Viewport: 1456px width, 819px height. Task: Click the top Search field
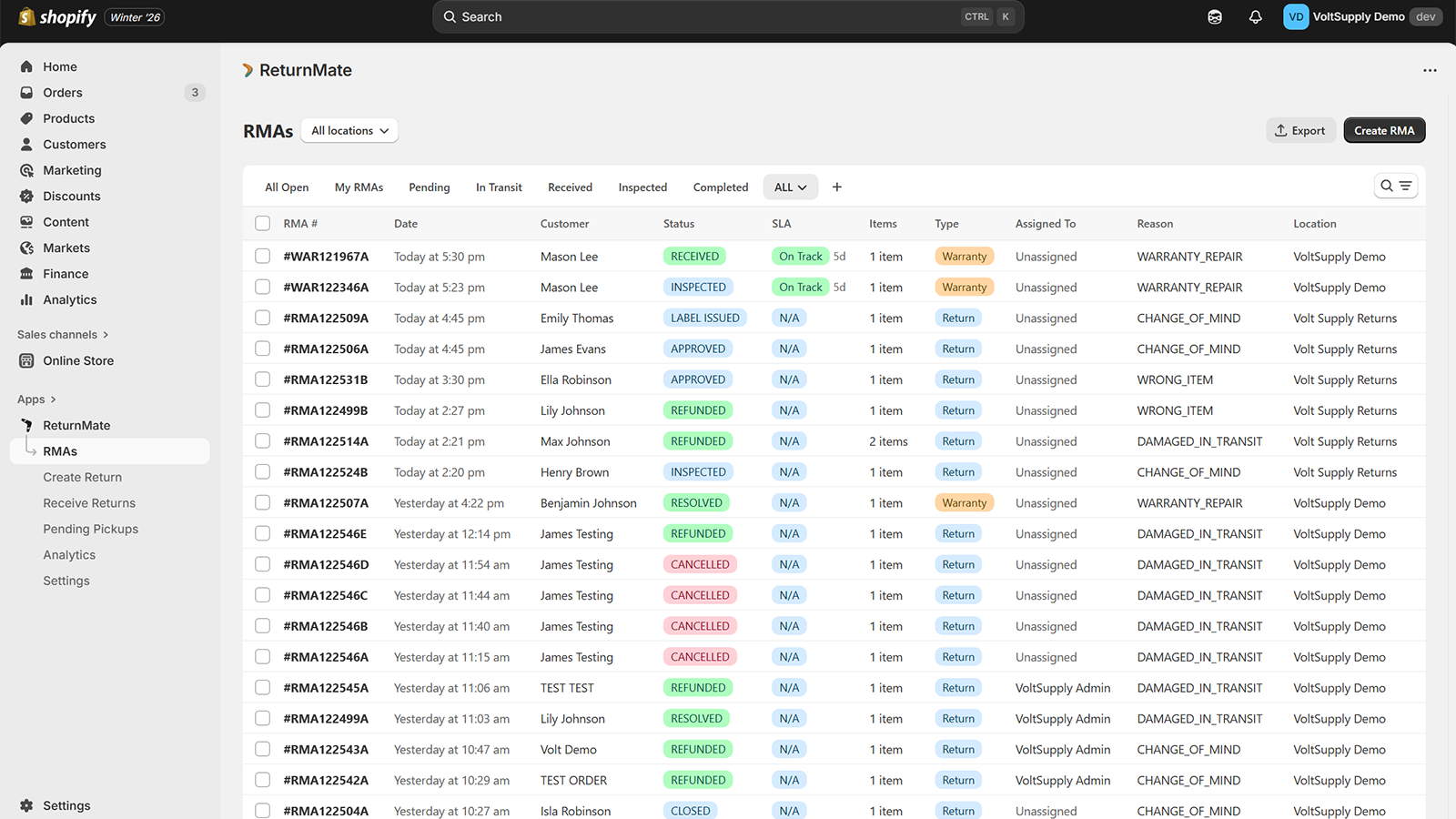[728, 16]
